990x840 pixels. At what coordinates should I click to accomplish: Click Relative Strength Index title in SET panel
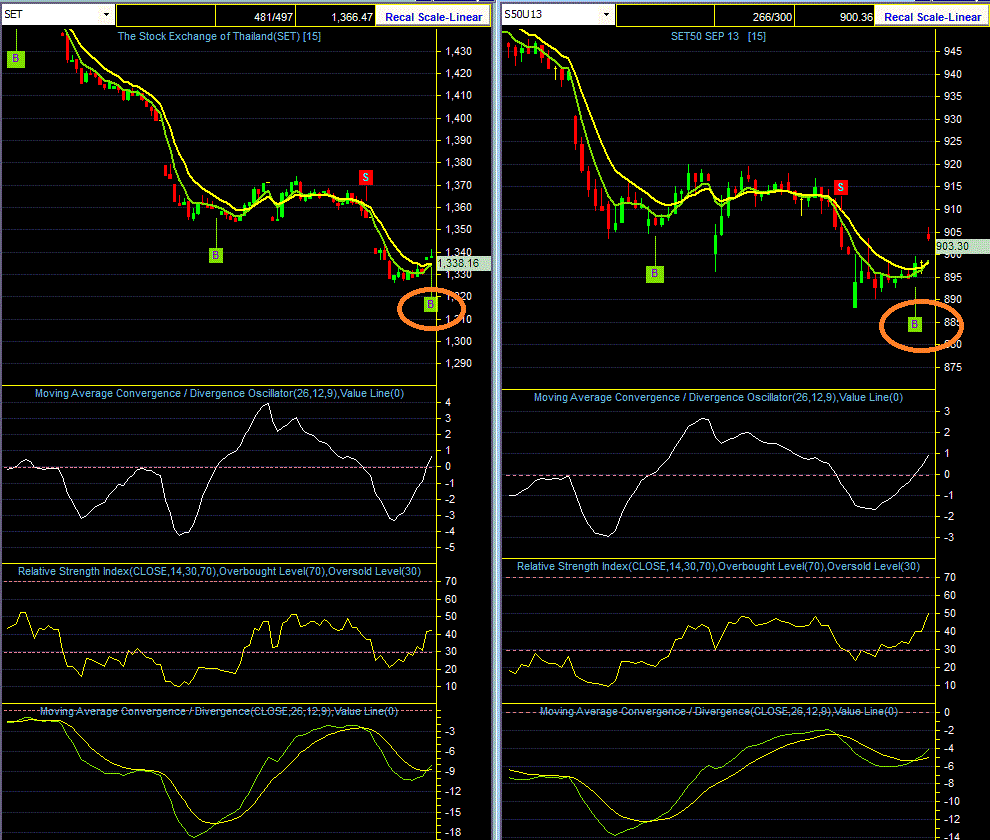(219, 572)
